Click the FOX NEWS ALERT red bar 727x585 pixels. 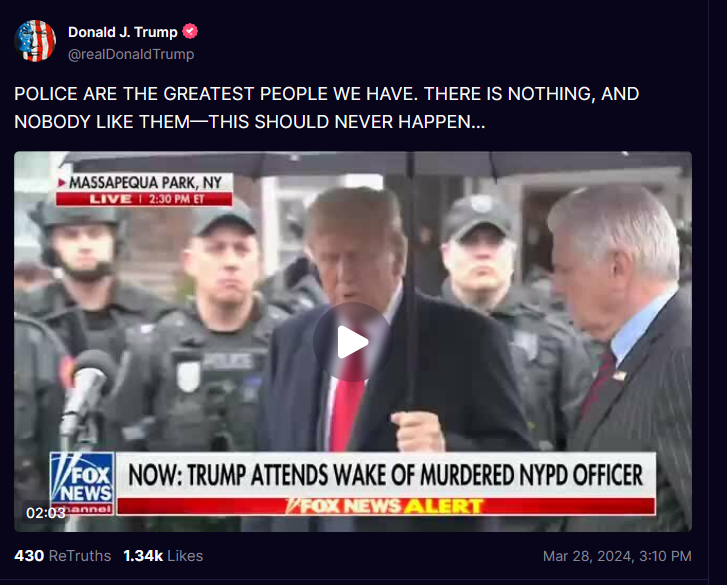tap(386, 506)
